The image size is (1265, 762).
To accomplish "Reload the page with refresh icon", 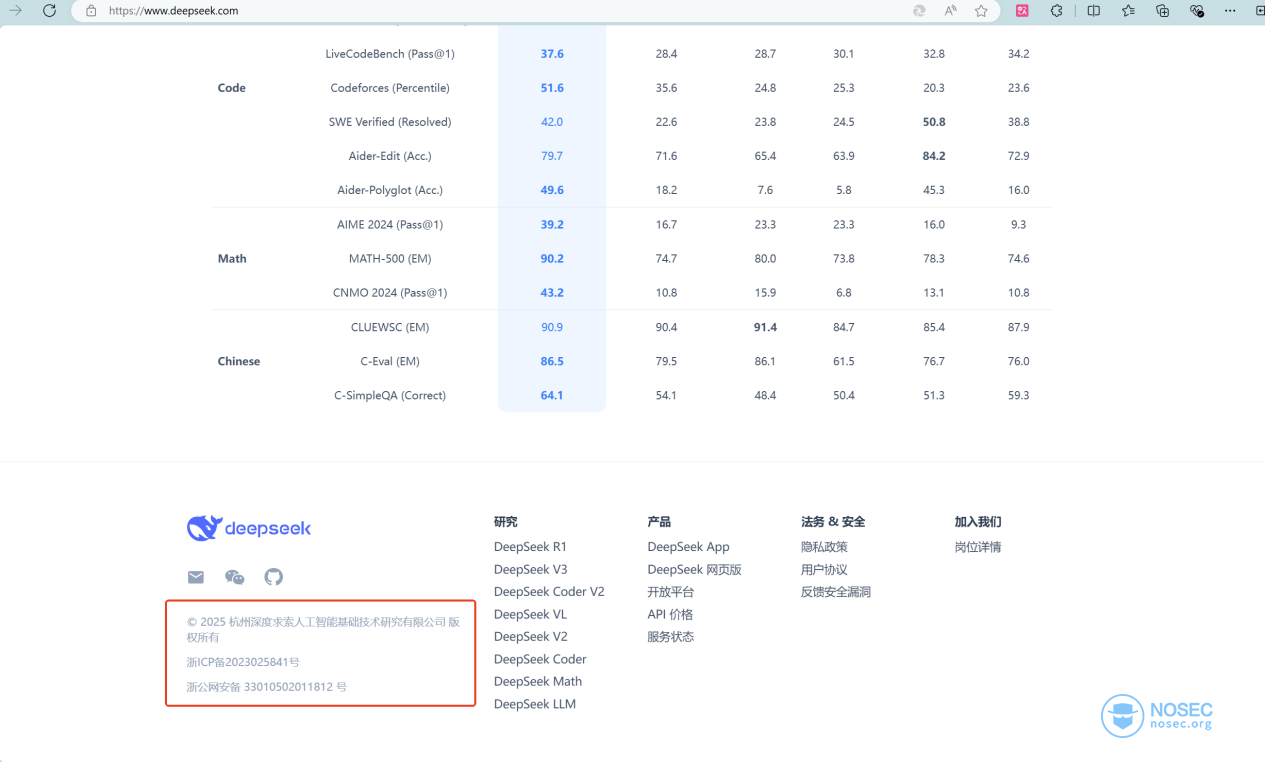I will (49, 11).
